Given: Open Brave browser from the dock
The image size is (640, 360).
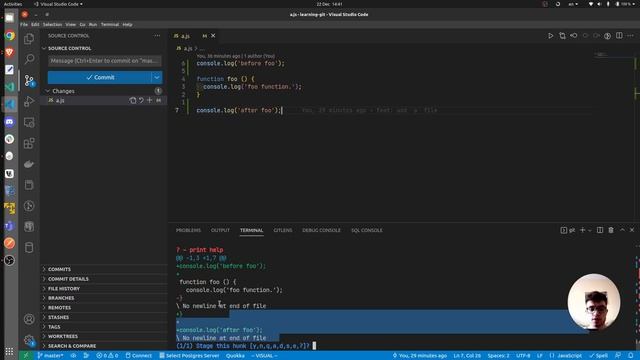Looking at the screenshot, I should pyautogui.click(x=9, y=52).
